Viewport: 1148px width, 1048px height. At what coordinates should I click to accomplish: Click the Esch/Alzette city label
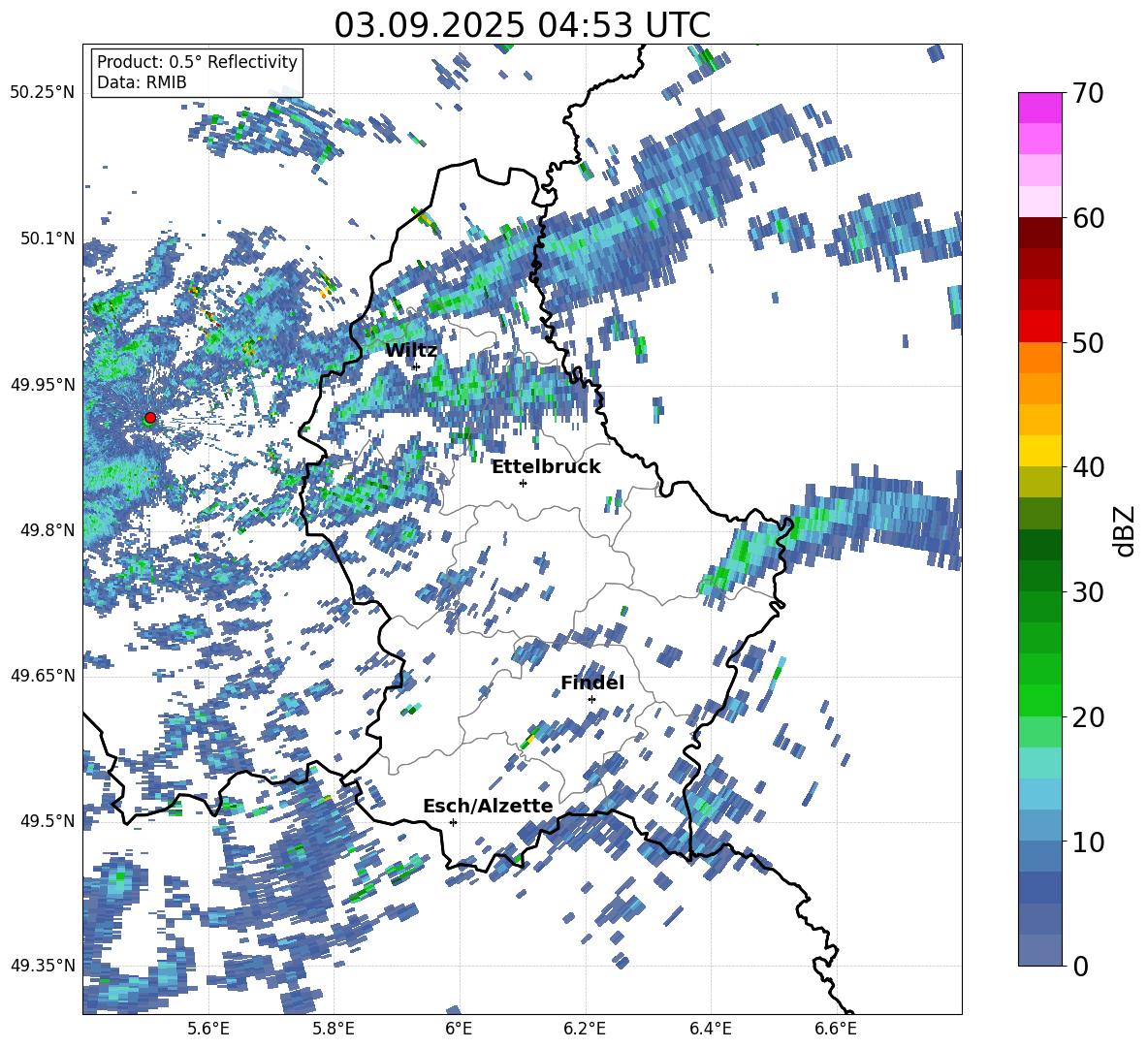point(488,807)
